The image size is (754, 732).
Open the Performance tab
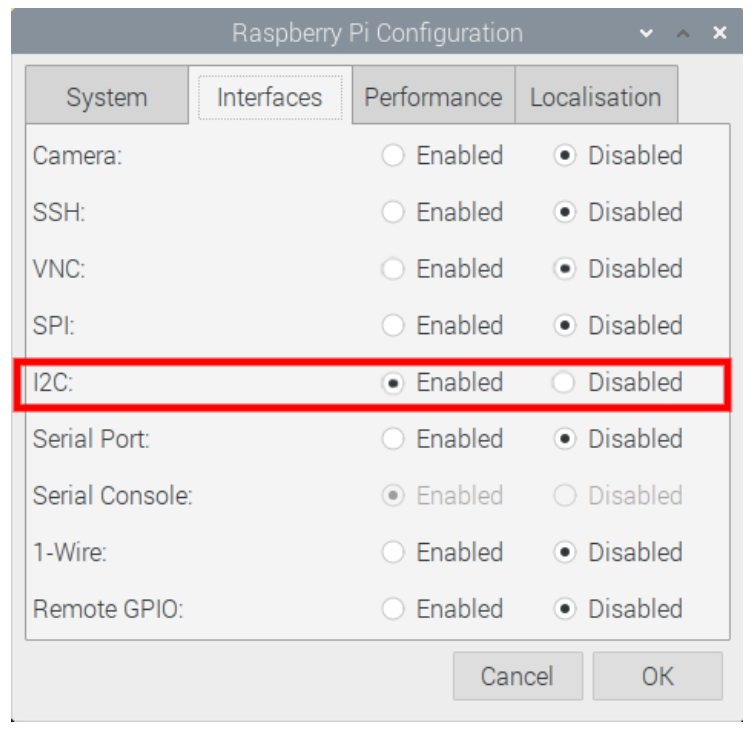coord(433,95)
